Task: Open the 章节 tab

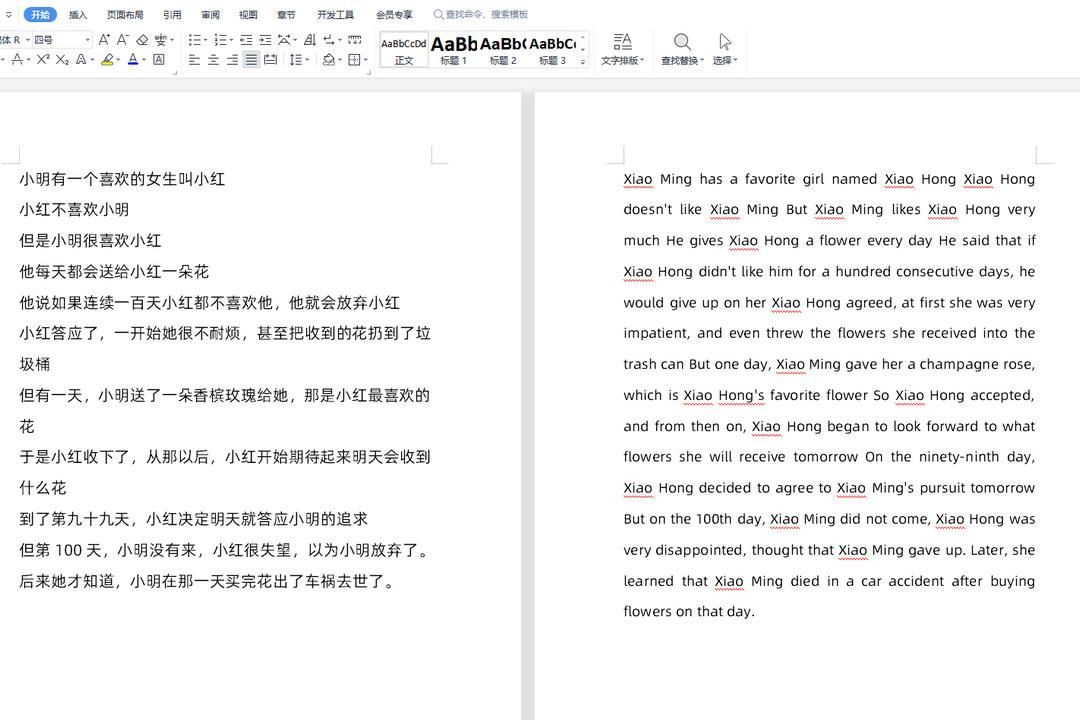Action: click(286, 14)
